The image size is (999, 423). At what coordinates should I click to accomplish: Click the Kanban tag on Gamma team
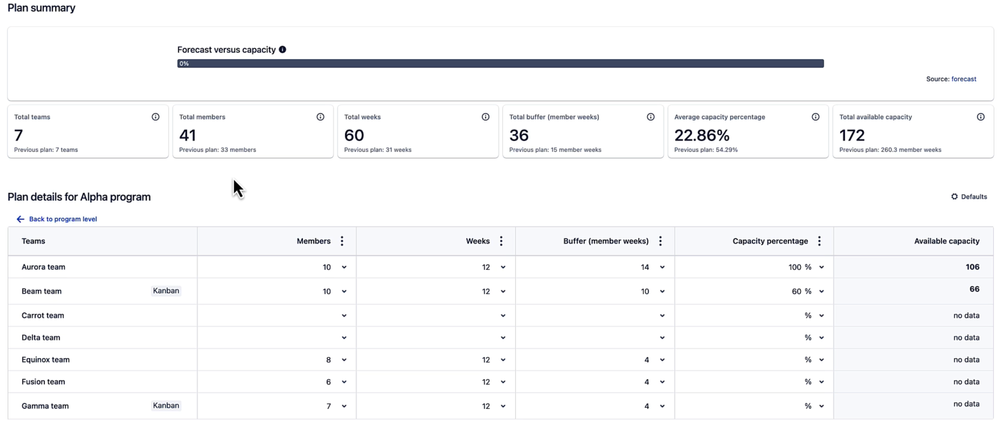point(166,405)
